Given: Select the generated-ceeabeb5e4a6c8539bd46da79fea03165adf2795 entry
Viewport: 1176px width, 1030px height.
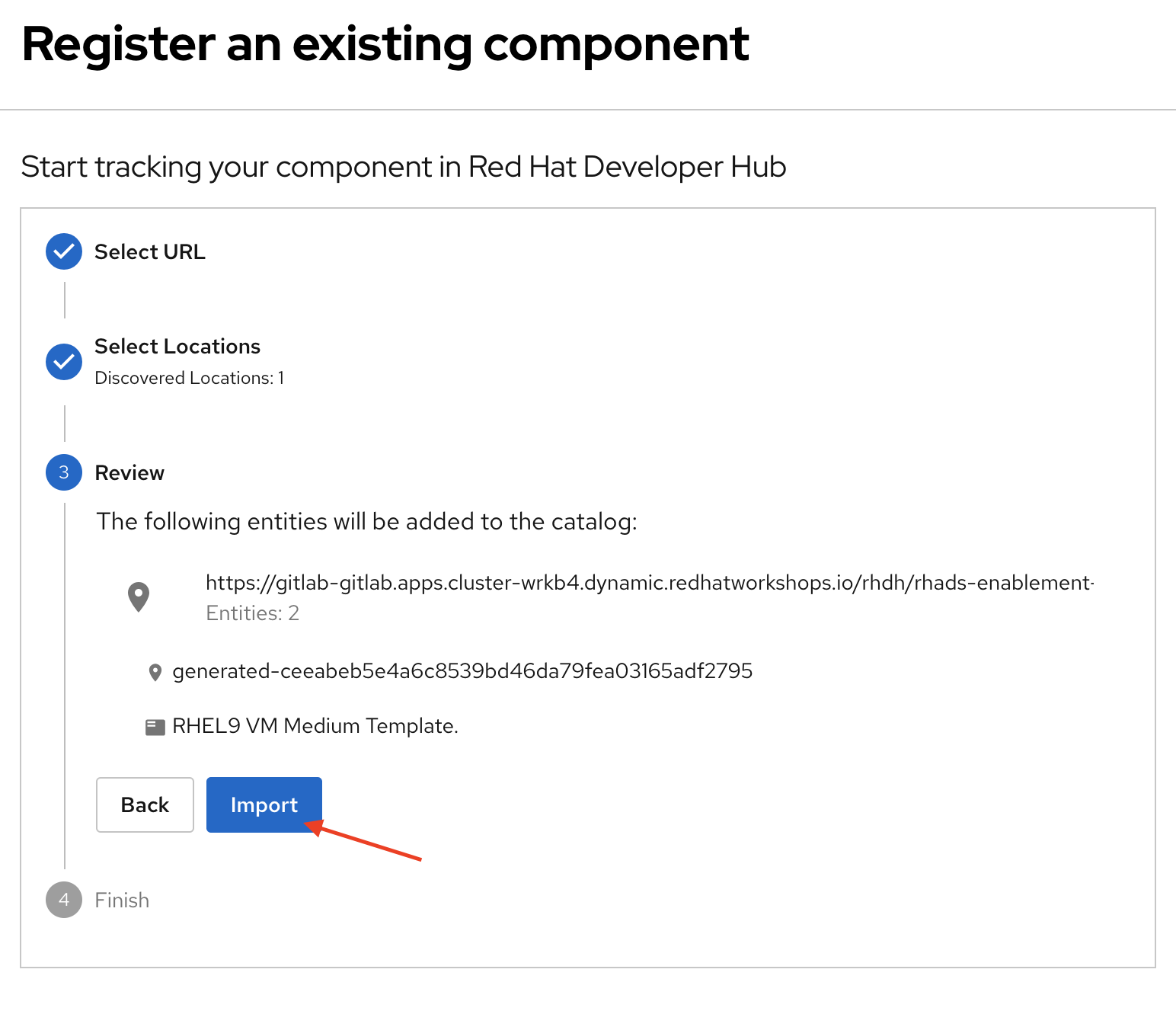Looking at the screenshot, I should pos(462,671).
